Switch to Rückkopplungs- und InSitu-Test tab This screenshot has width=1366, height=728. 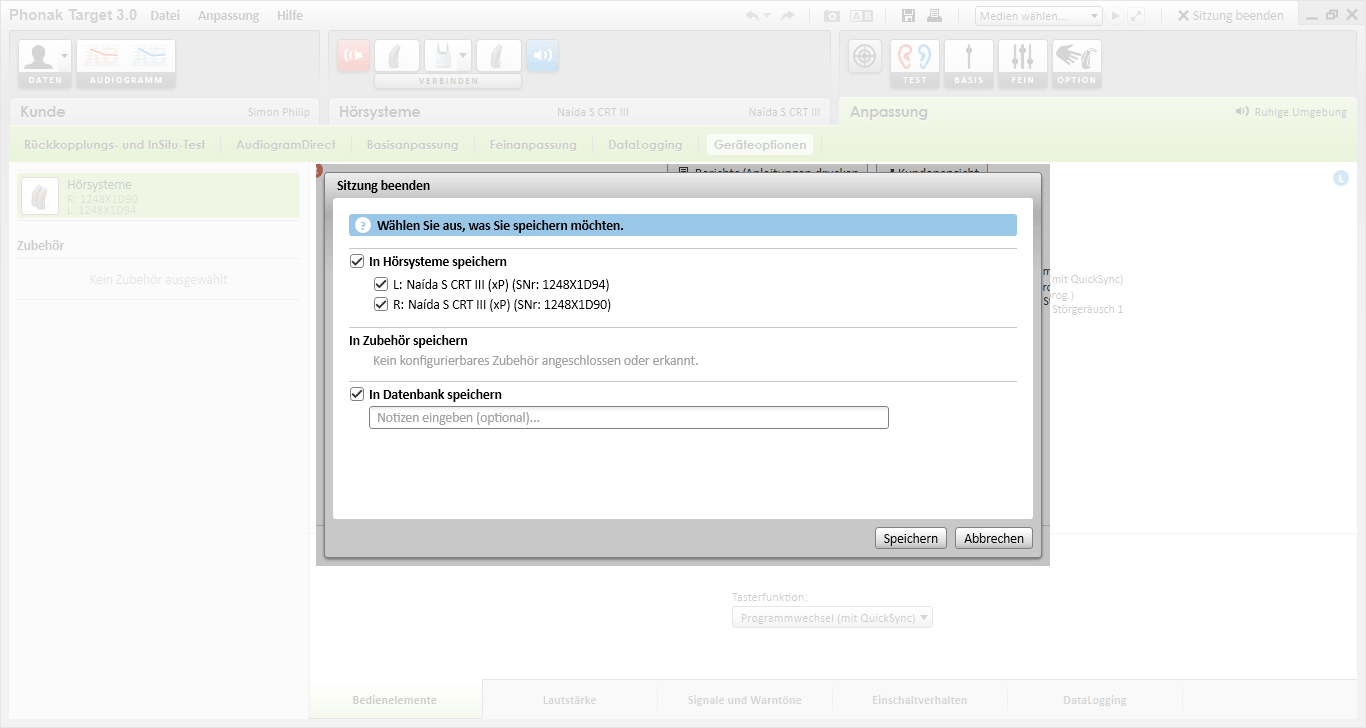click(114, 144)
